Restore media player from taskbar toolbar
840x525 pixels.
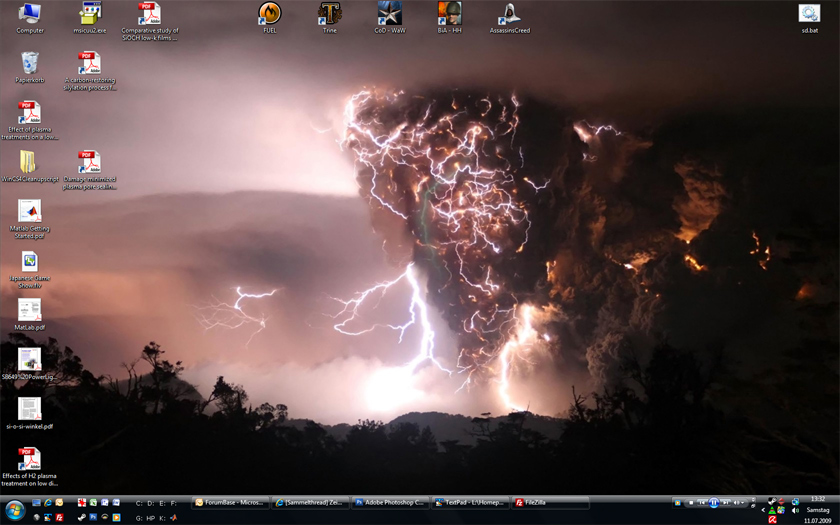point(753,506)
